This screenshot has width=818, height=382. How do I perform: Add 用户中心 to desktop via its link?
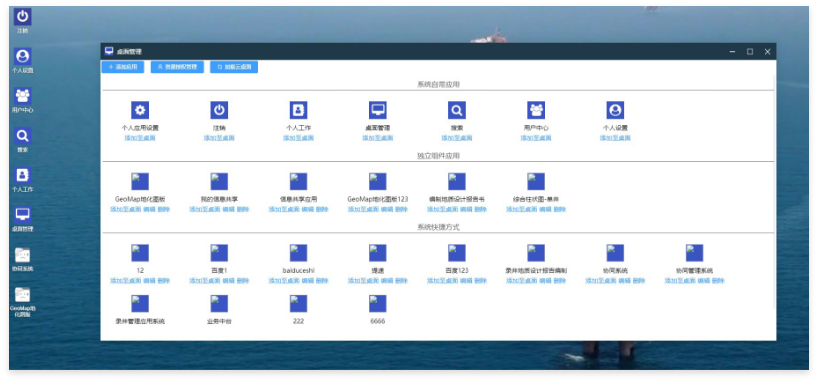coord(536,138)
